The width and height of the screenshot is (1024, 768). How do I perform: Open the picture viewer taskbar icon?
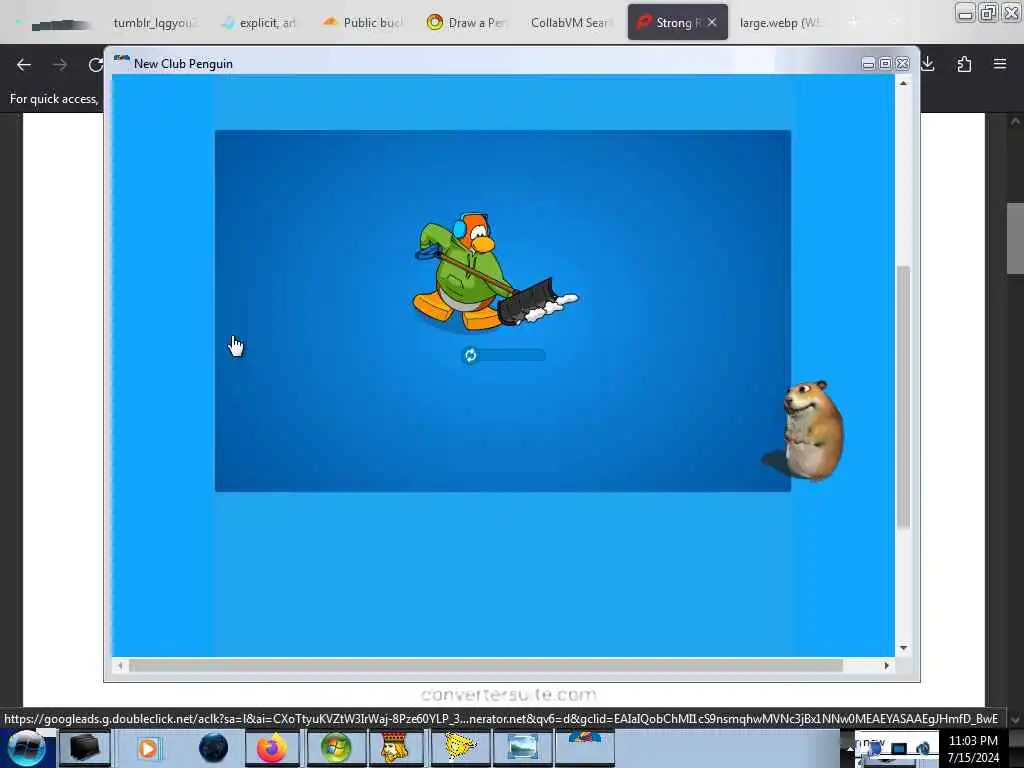pyautogui.click(x=522, y=748)
